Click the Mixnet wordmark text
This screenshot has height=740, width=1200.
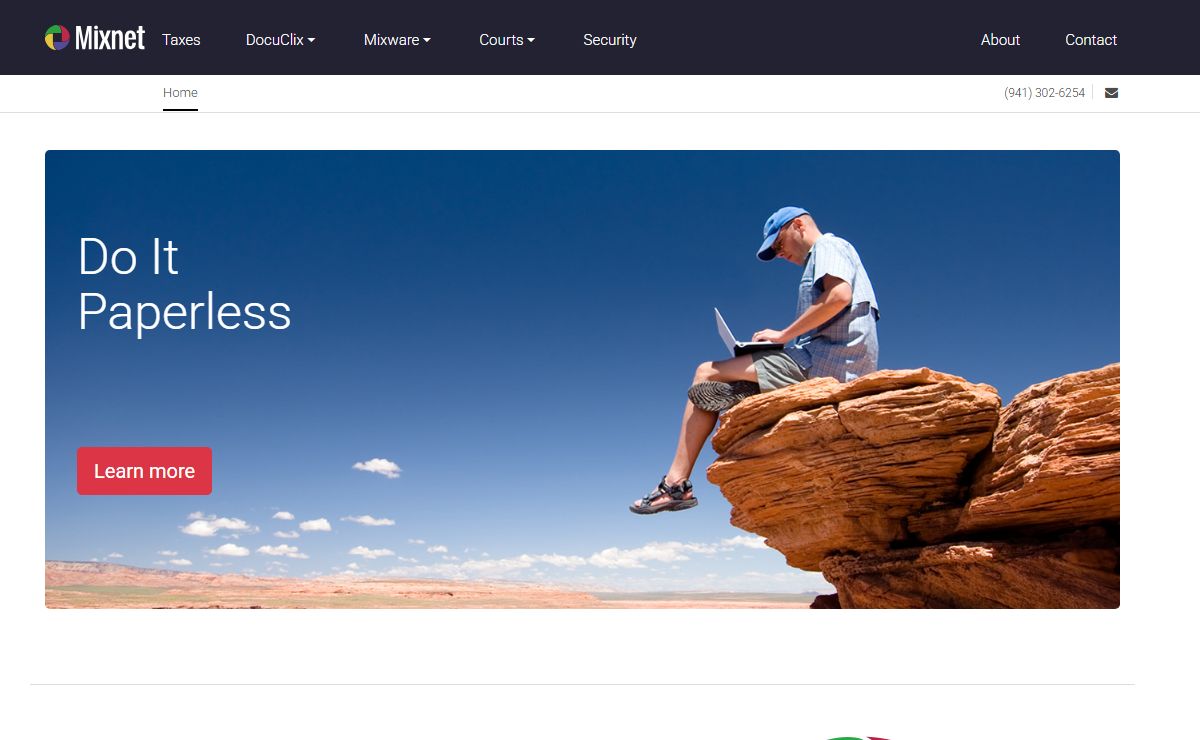[x=110, y=38]
